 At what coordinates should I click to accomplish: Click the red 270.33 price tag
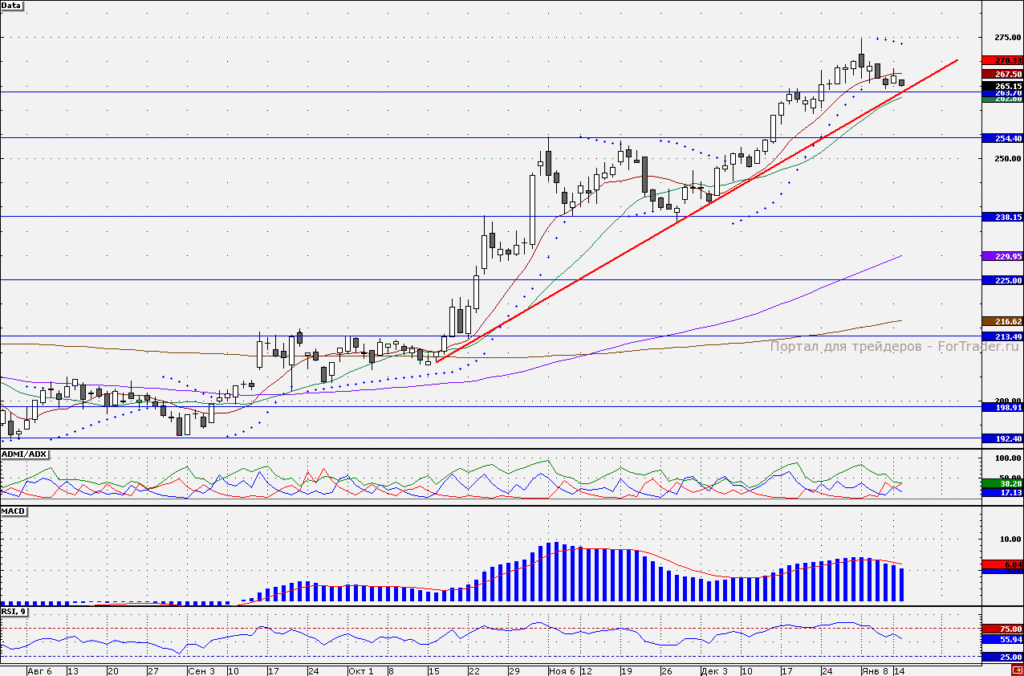coord(1002,60)
